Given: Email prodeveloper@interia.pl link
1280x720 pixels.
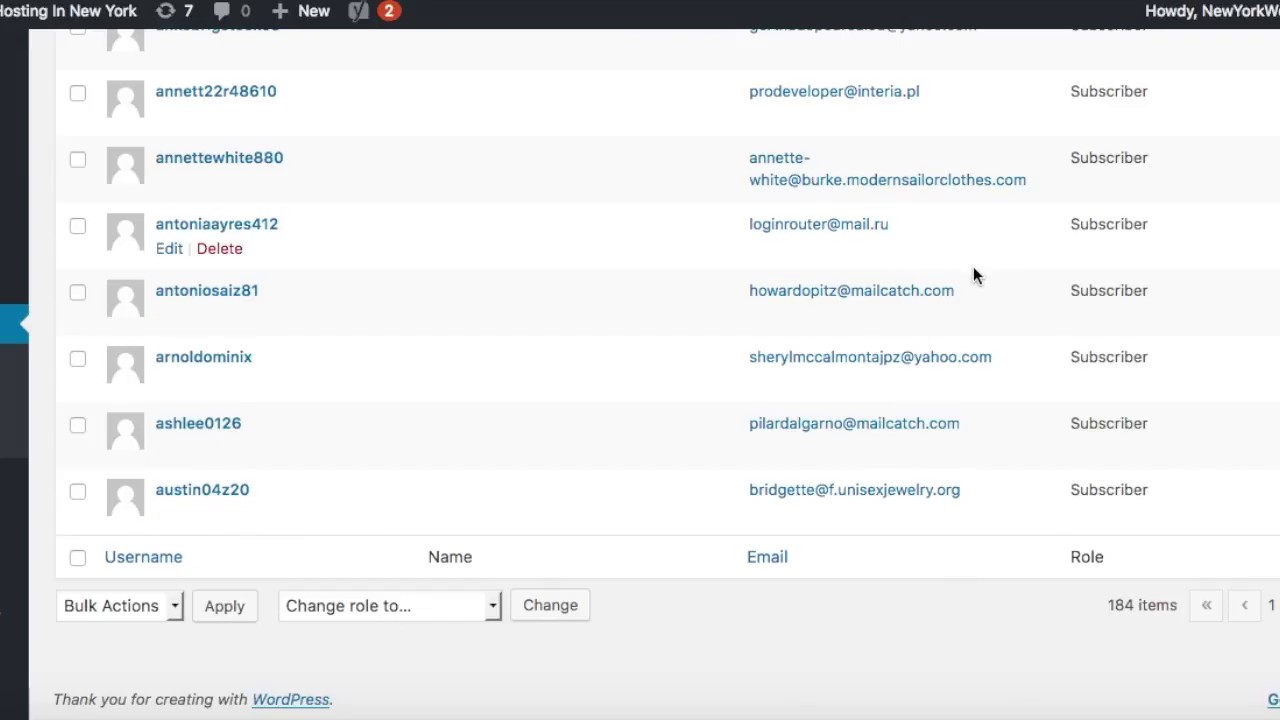Looking at the screenshot, I should [834, 91].
